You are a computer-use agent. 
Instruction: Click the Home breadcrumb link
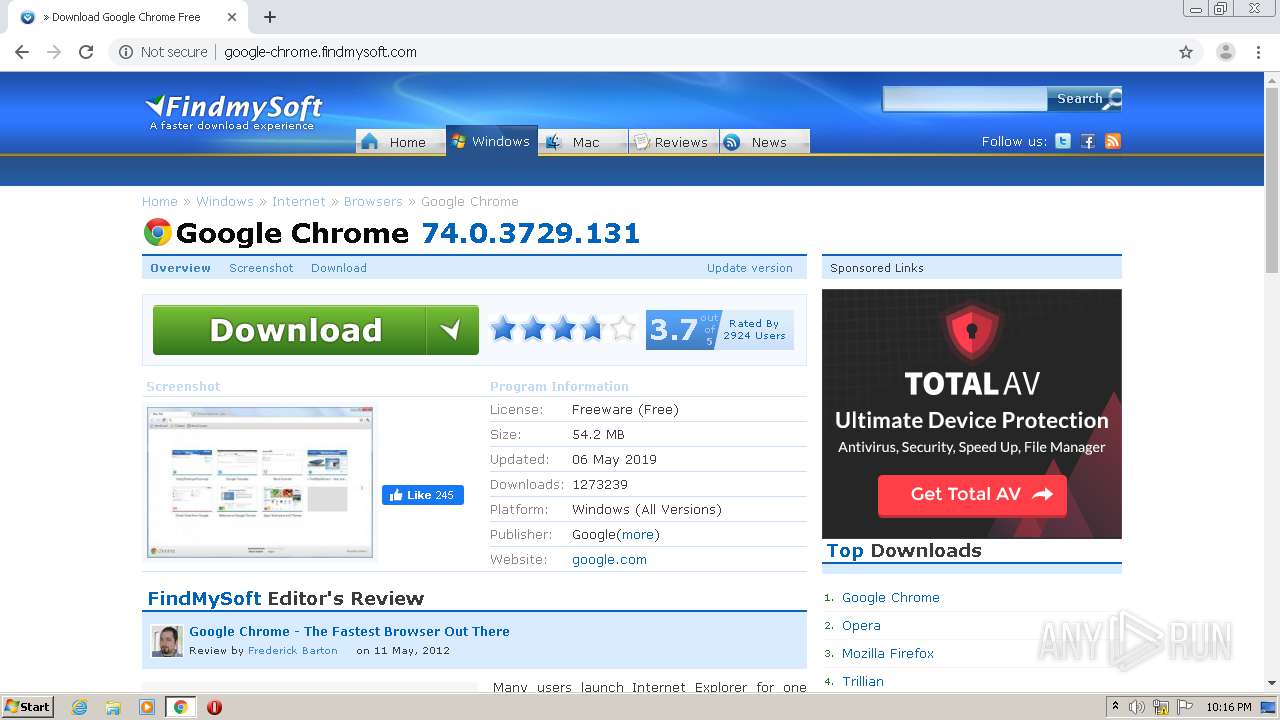pos(160,201)
